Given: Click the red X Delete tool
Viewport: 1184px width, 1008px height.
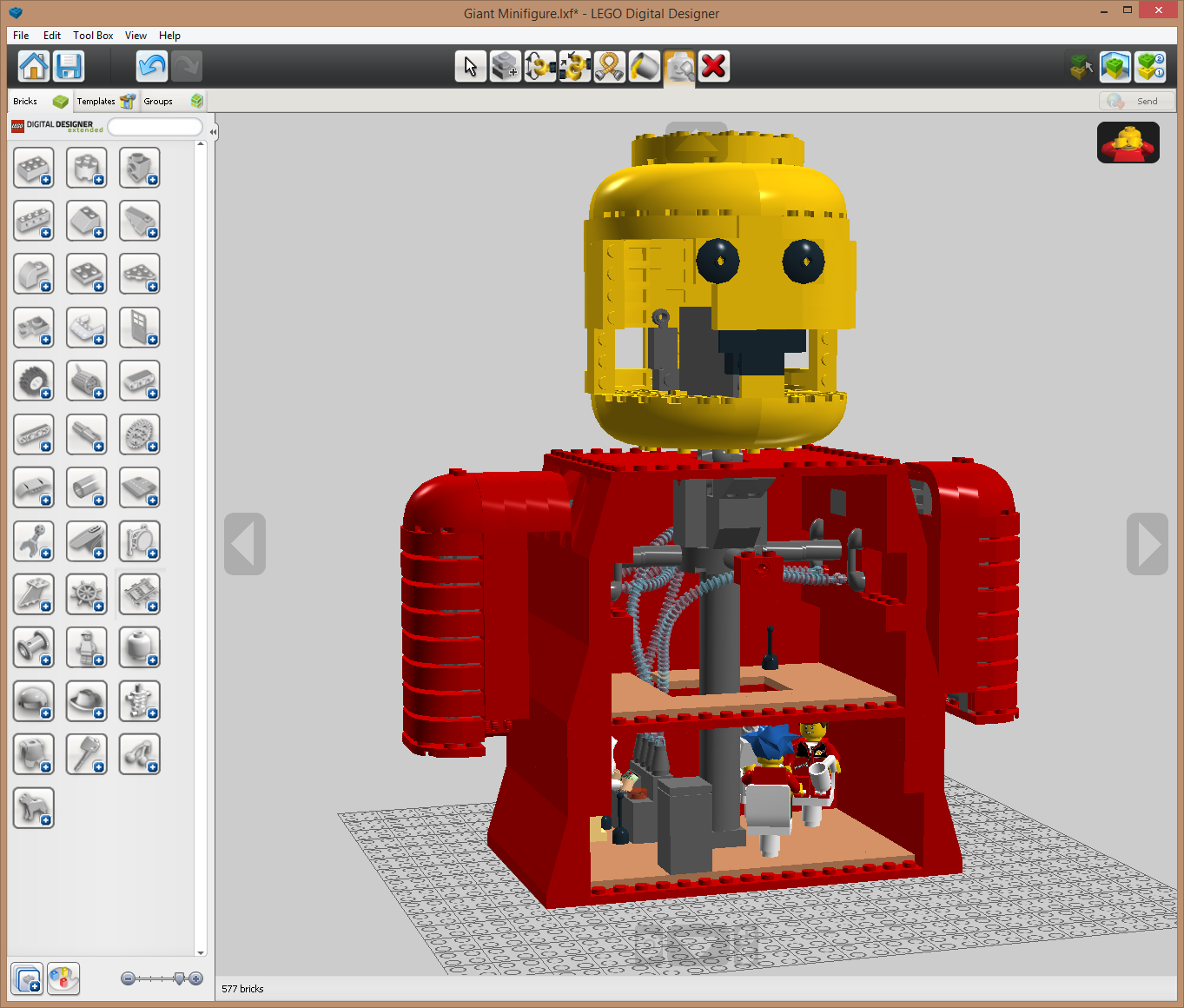Looking at the screenshot, I should [713, 67].
